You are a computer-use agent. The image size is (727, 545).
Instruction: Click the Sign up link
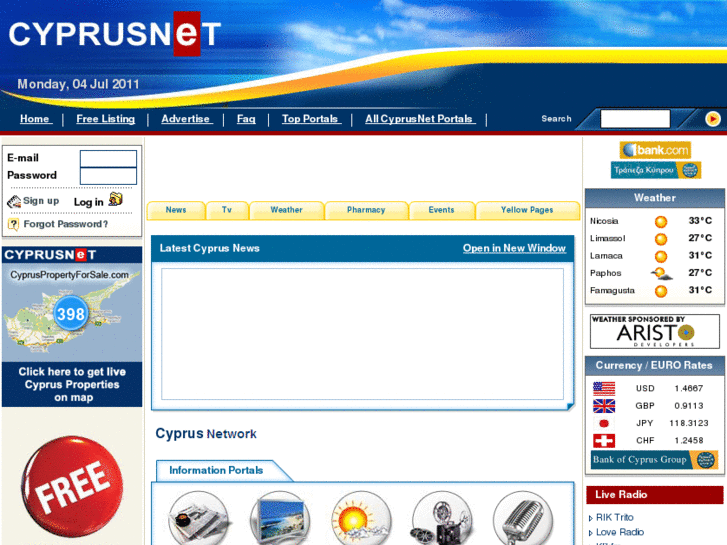click(41, 201)
